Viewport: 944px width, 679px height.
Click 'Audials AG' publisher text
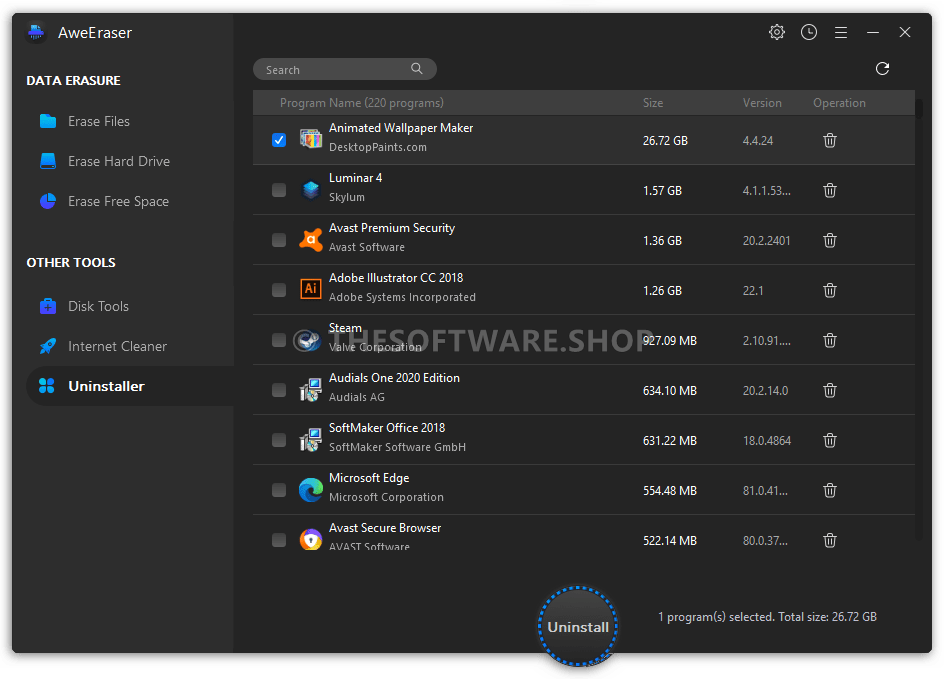(356, 397)
